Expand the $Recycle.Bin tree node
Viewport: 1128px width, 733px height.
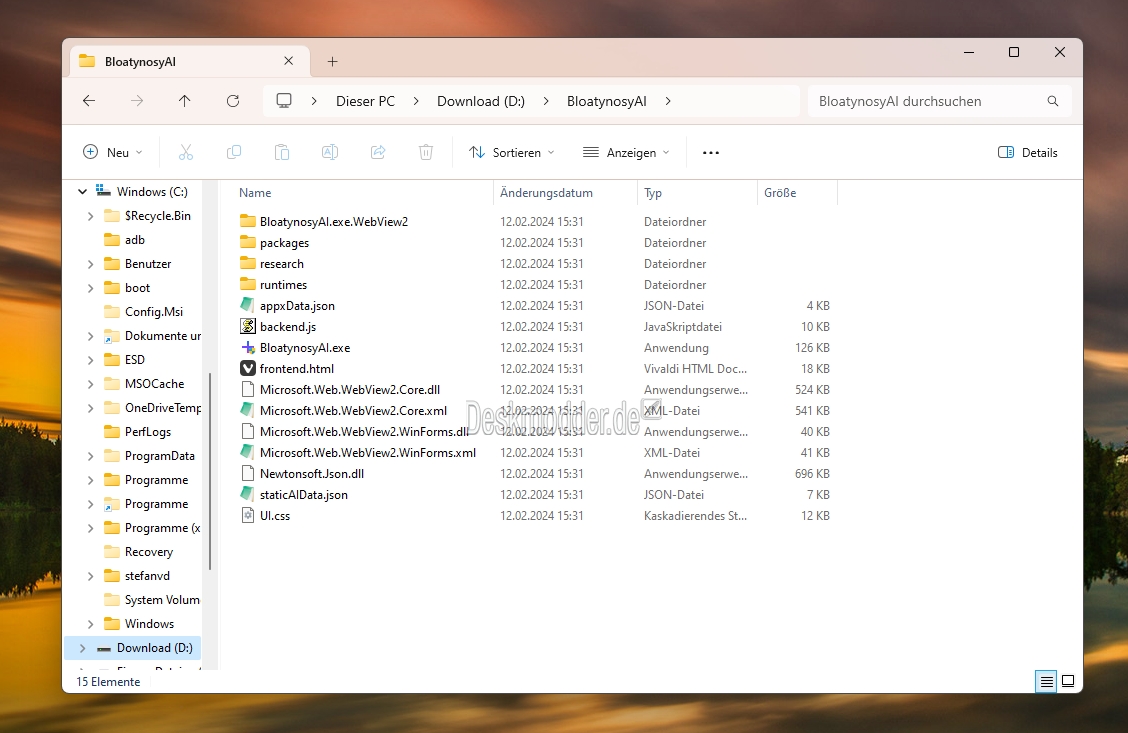pos(90,216)
